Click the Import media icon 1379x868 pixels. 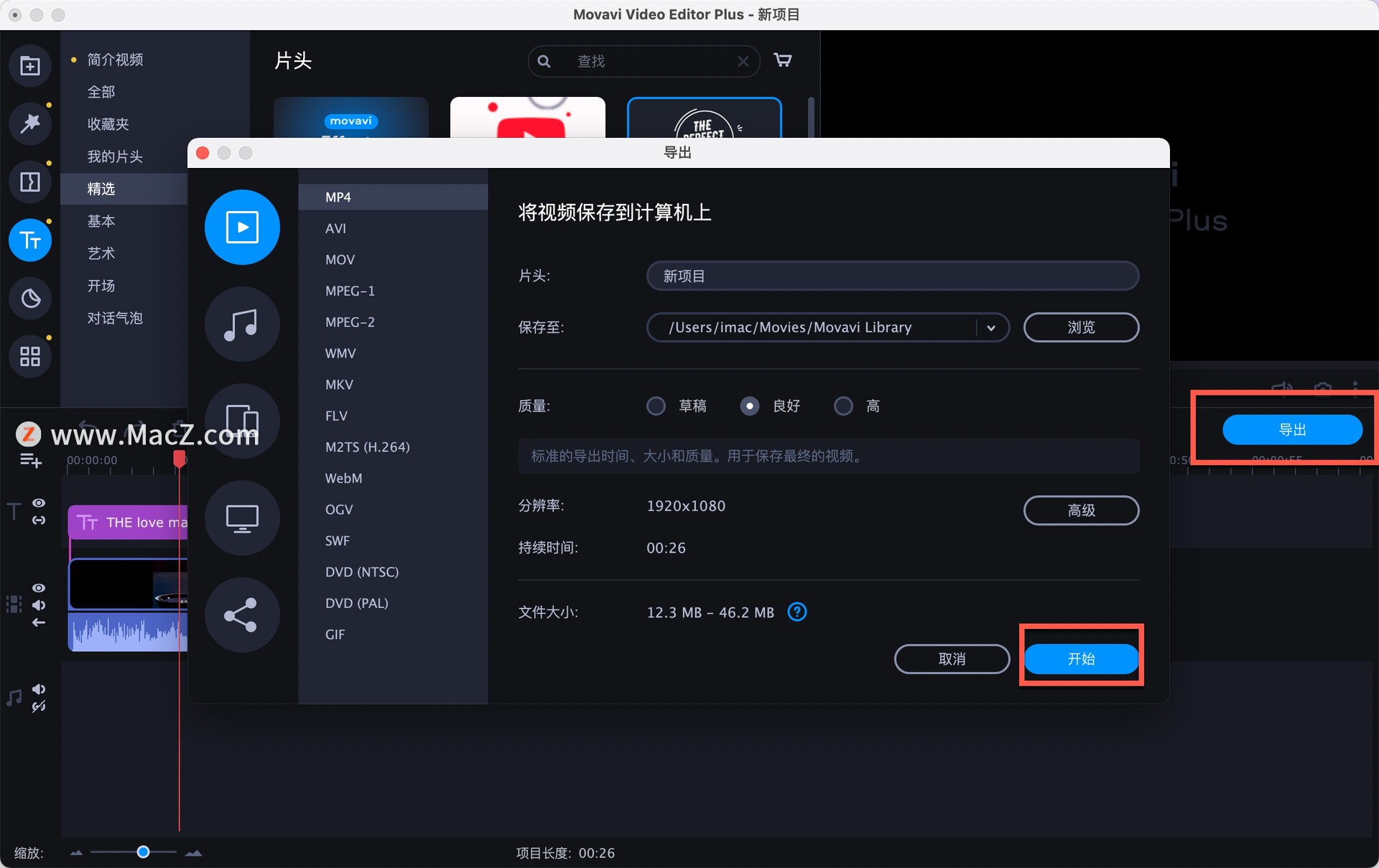point(29,65)
